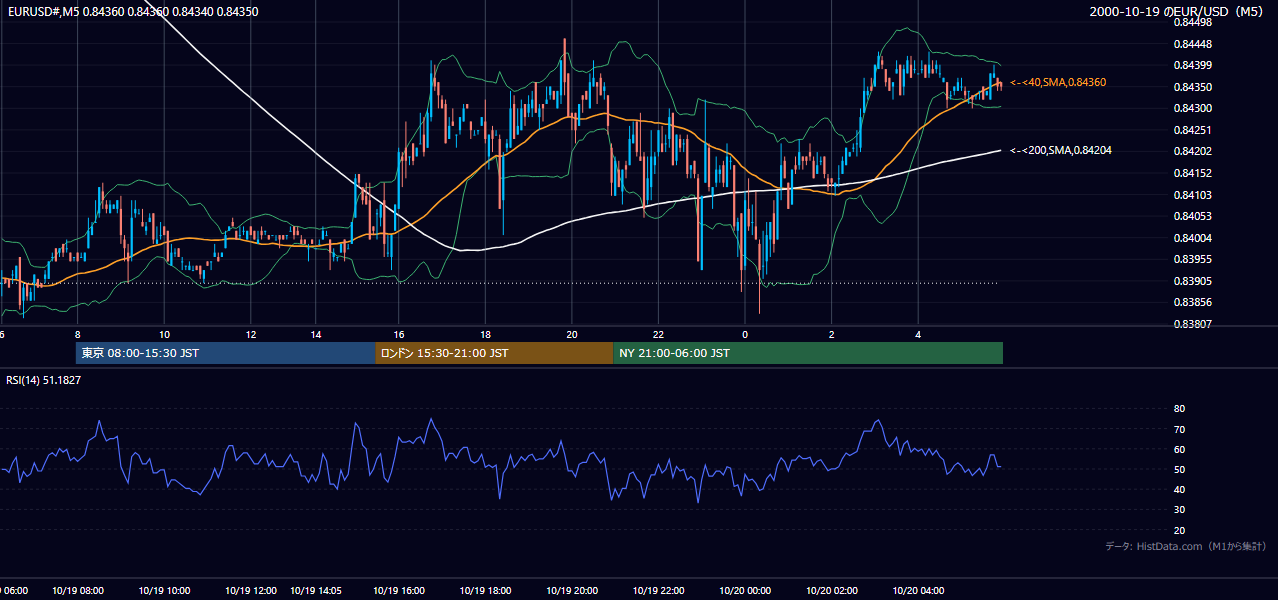Click RSI scale level 30
This screenshot has height=600, width=1278.
[1179, 510]
